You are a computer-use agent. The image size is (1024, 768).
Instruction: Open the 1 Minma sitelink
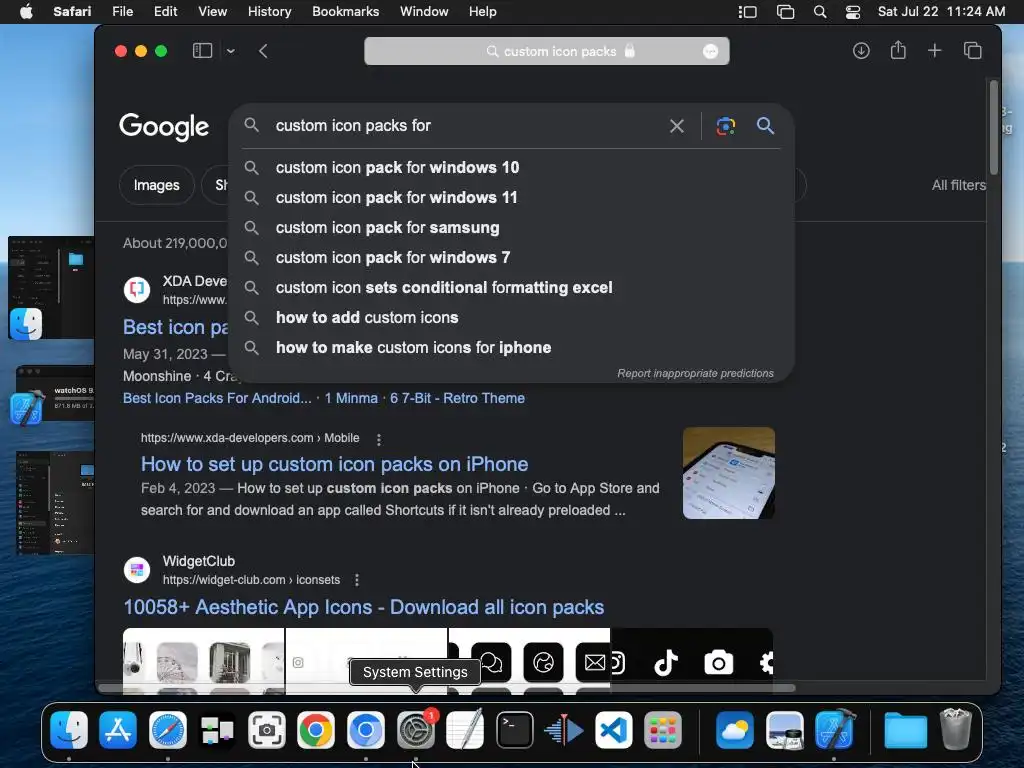[x=351, y=398]
